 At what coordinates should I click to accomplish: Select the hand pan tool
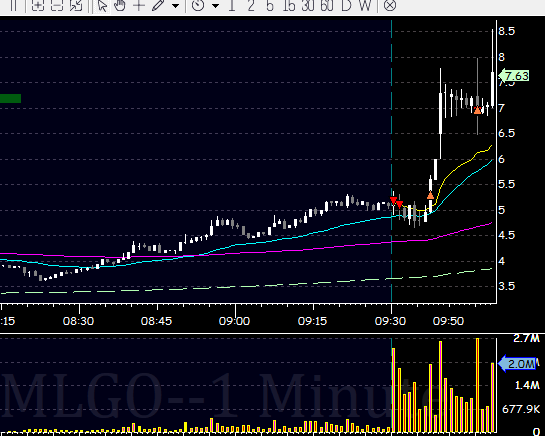[x=120, y=5]
